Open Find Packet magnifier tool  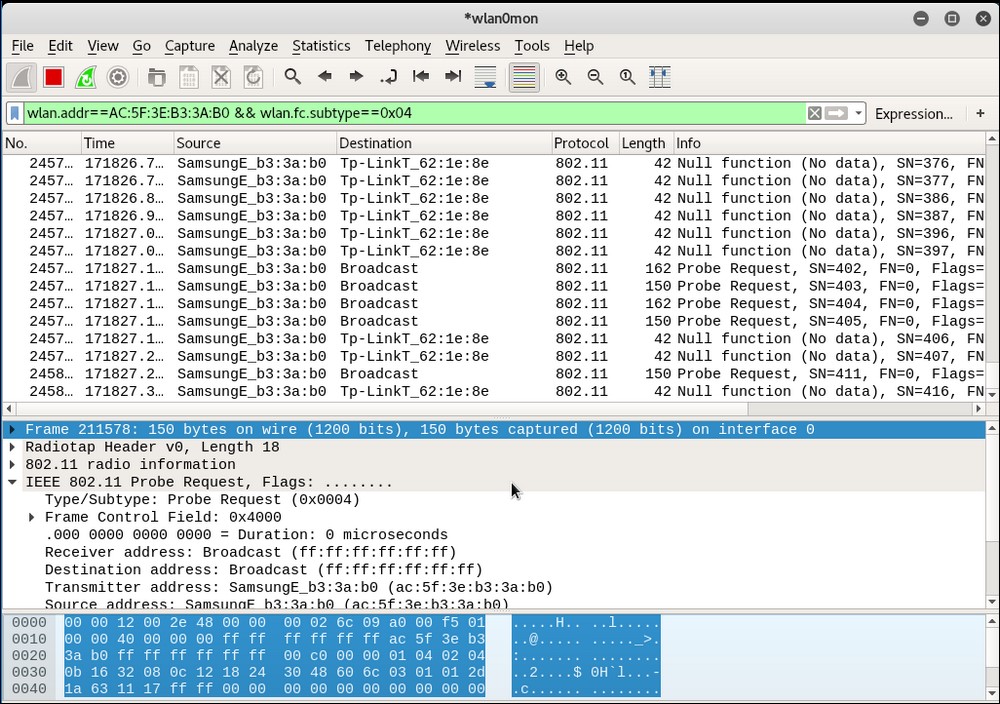coord(293,77)
